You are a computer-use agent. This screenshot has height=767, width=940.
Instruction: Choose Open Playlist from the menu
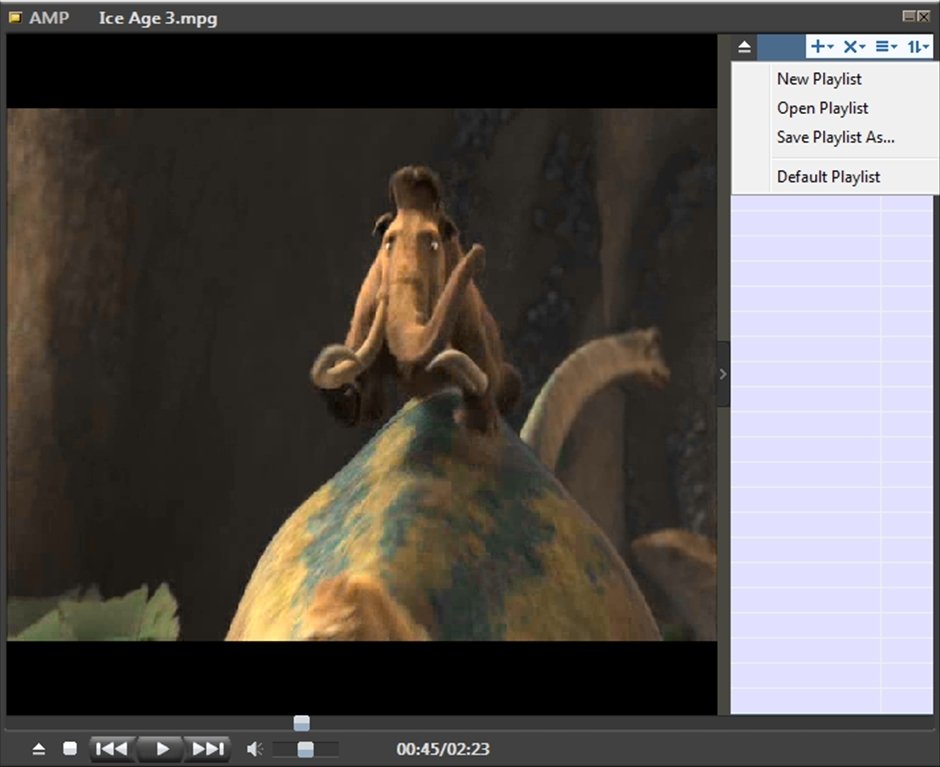pos(822,108)
